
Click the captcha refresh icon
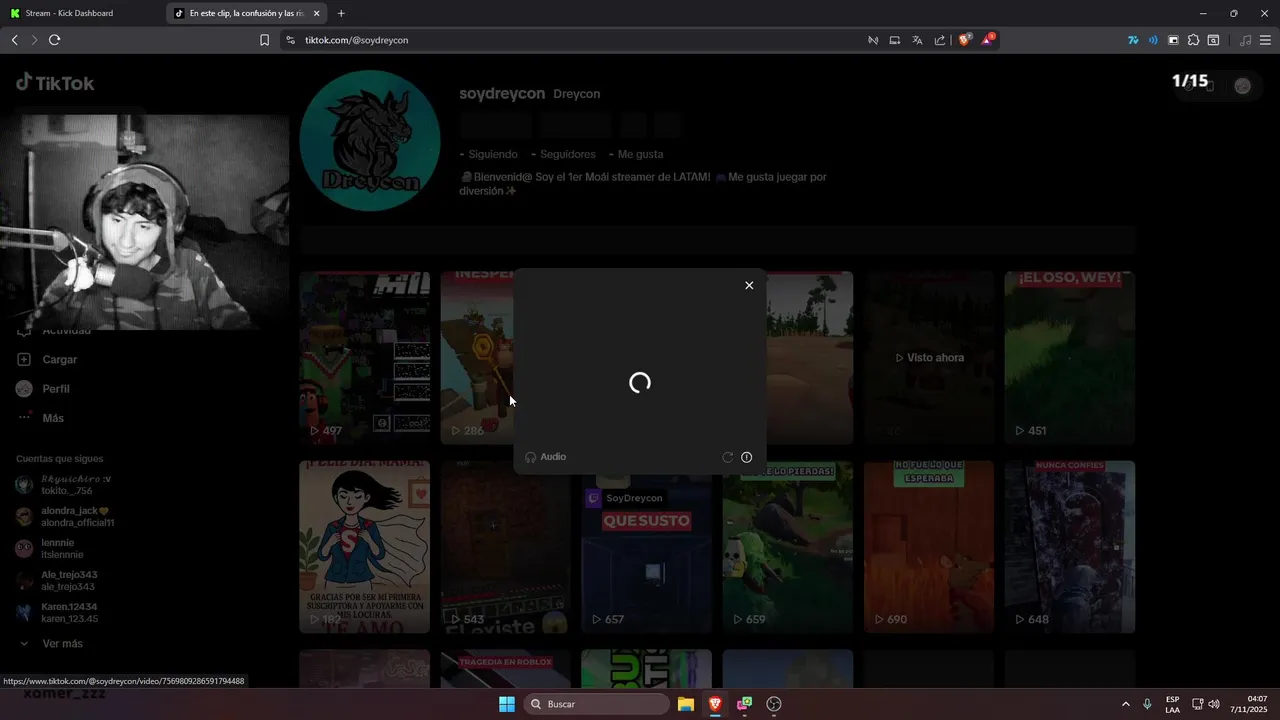coord(728,457)
